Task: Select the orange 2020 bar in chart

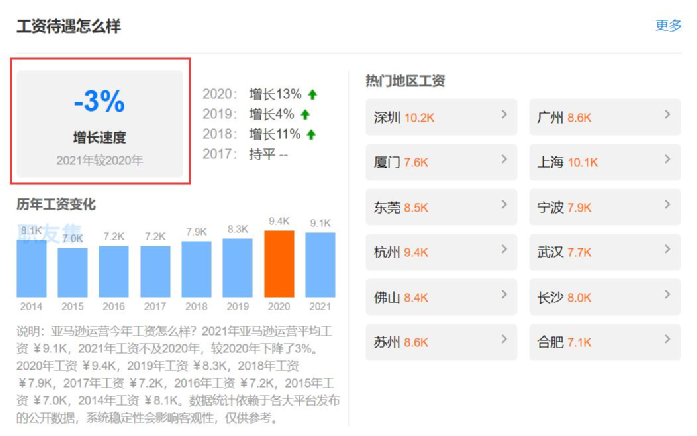Action: tap(279, 264)
